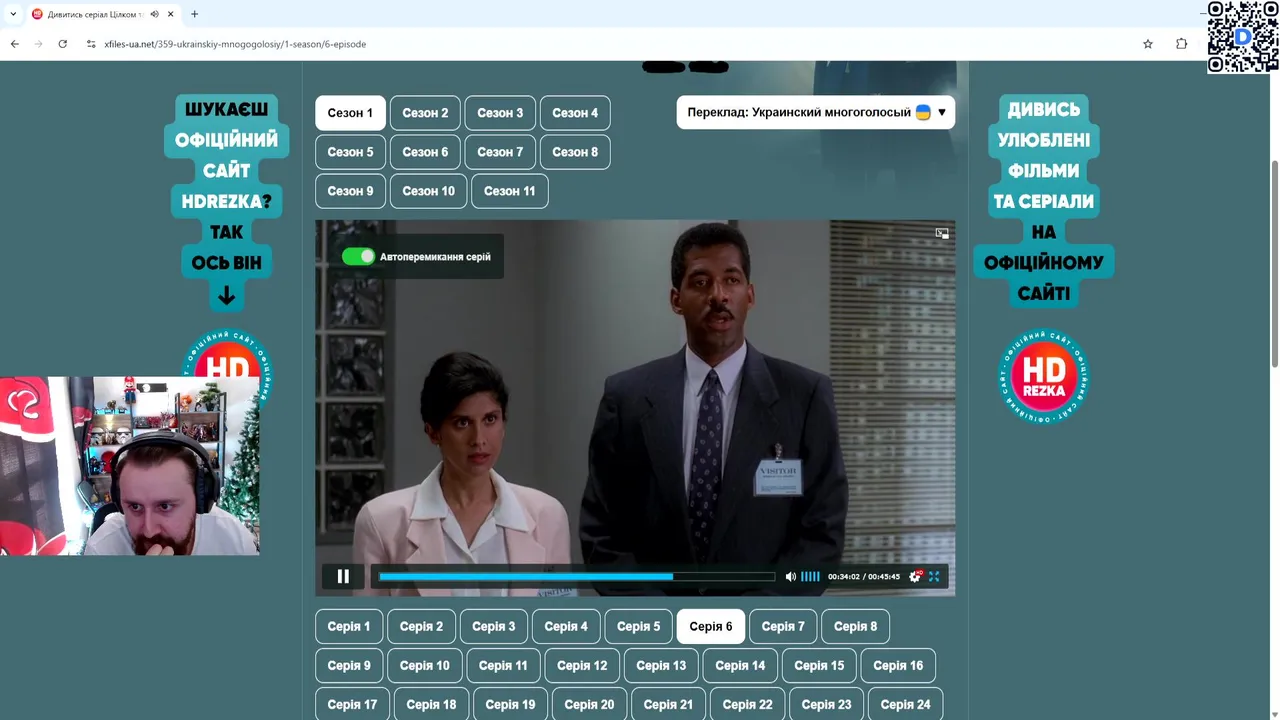Click the right HD Rezka logo badge

[x=1043, y=377]
